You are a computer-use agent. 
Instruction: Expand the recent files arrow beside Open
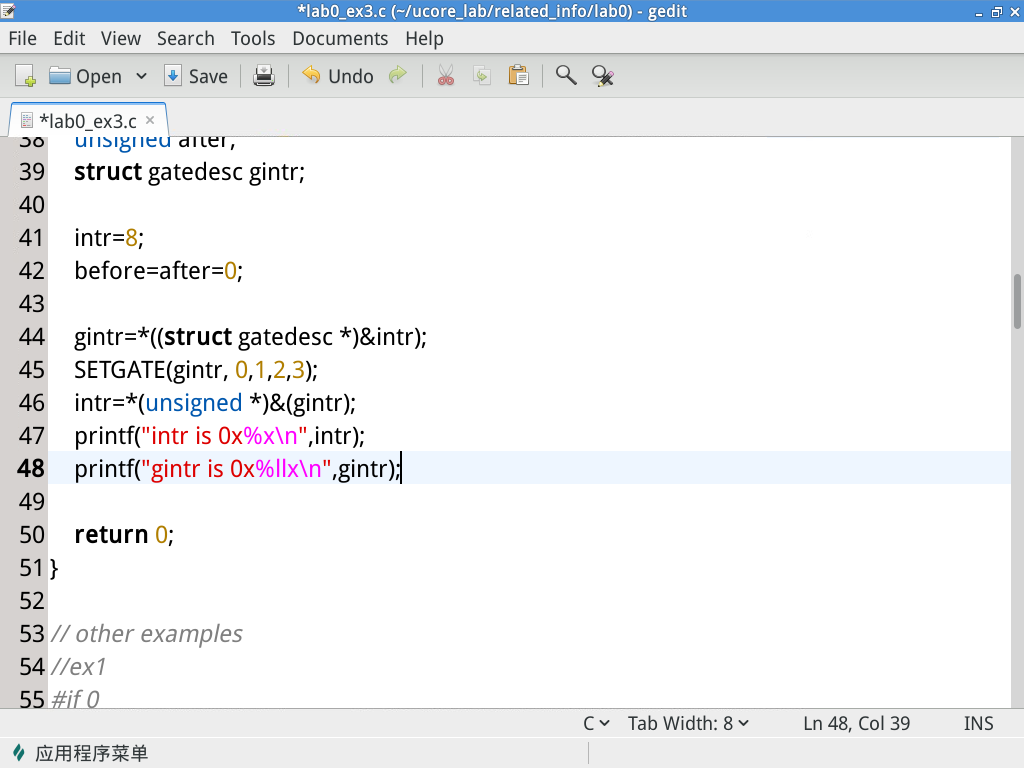click(x=141, y=76)
